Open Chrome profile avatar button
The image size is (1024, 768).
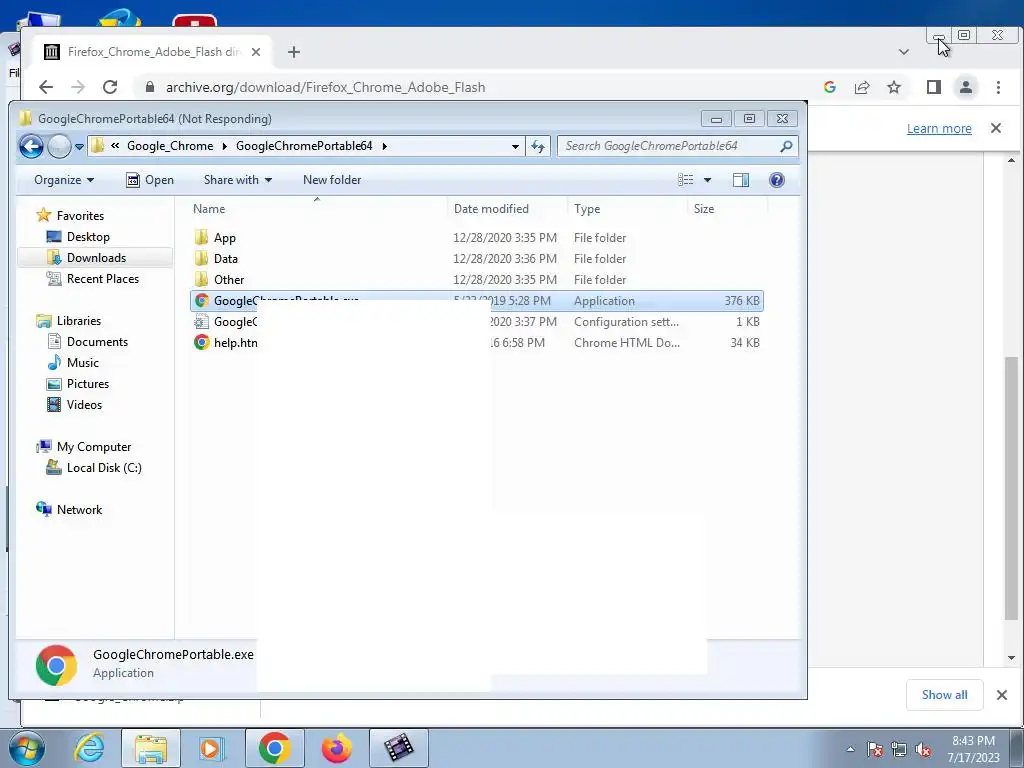[x=966, y=87]
